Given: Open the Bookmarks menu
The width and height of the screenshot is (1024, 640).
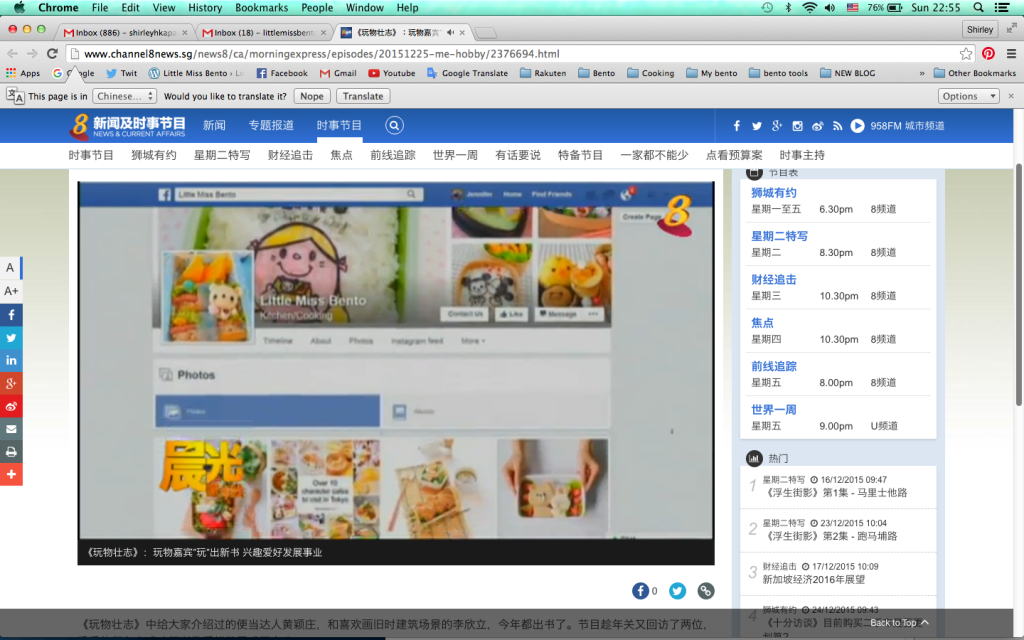Looking at the screenshot, I should pyautogui.click(x=261, y=7).
